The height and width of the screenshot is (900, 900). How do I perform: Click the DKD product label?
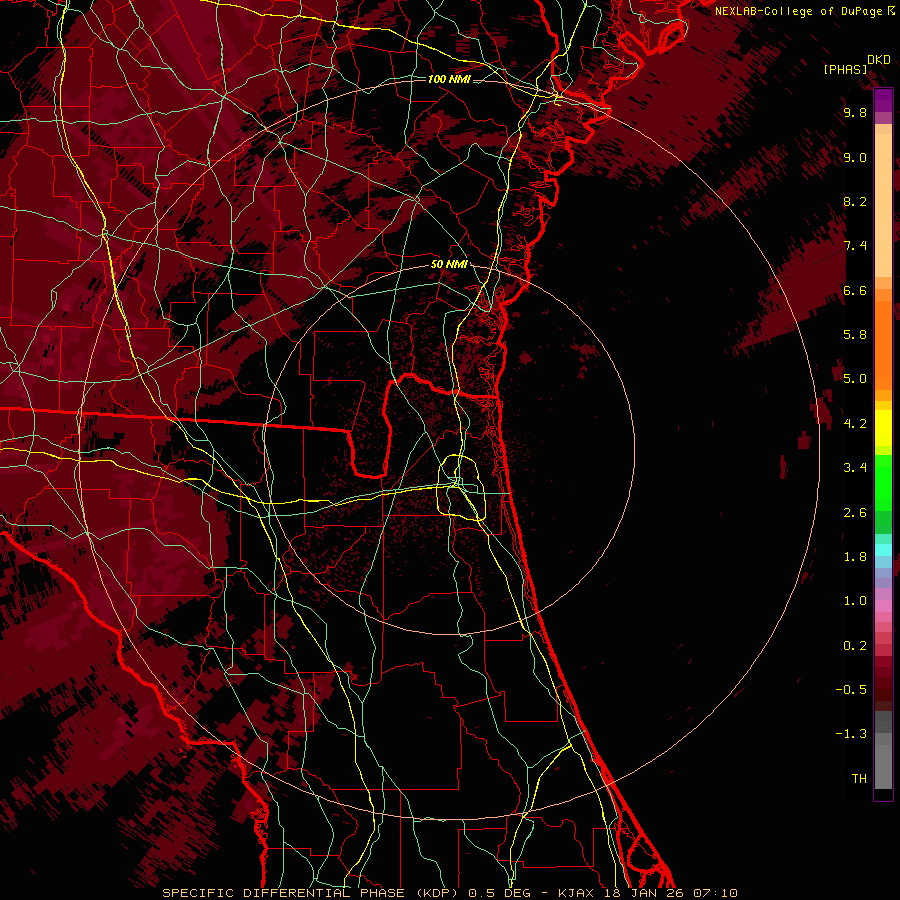(879, 60)
